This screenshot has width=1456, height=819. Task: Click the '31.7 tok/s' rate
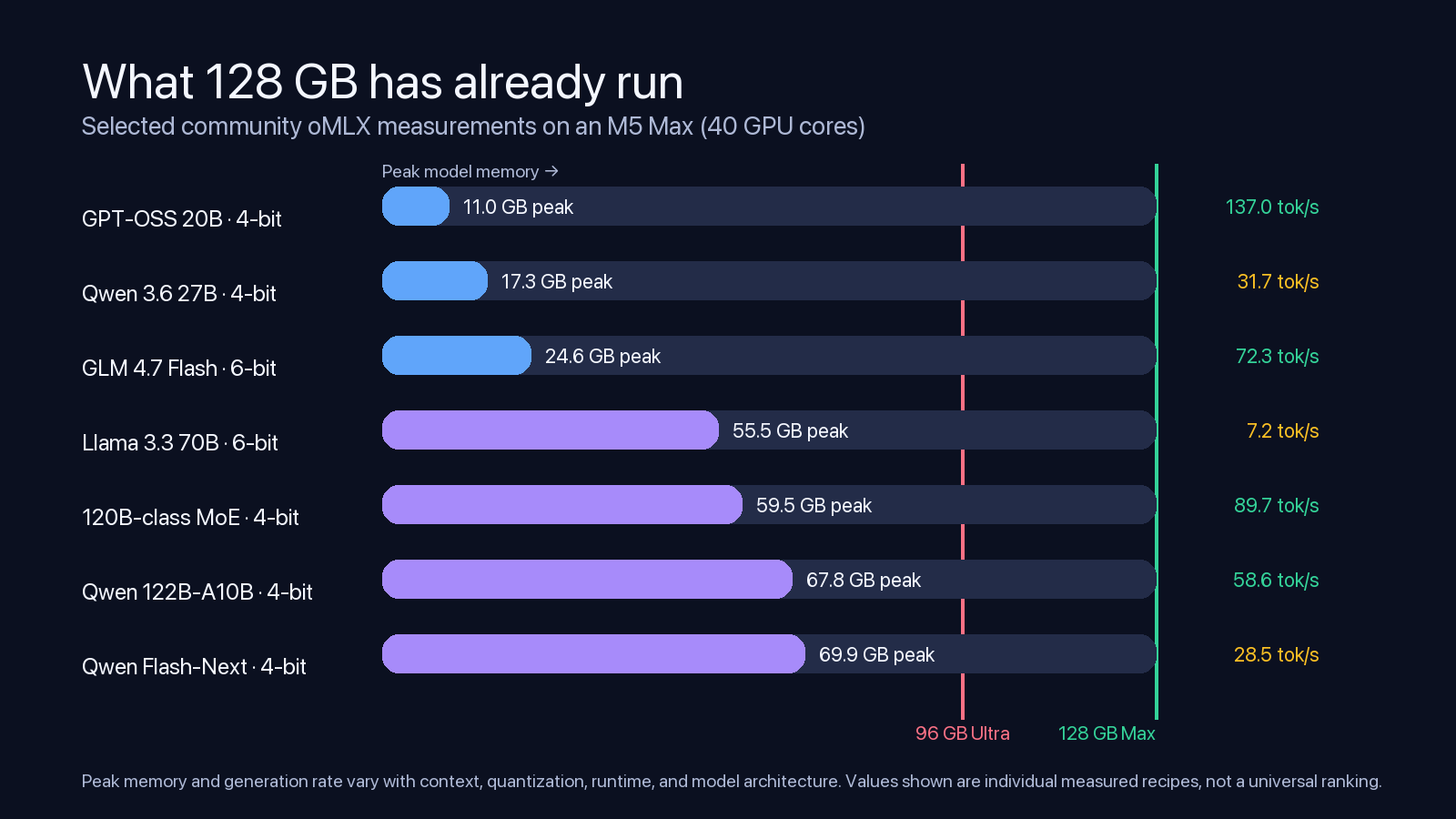[x=1278, y=282]
